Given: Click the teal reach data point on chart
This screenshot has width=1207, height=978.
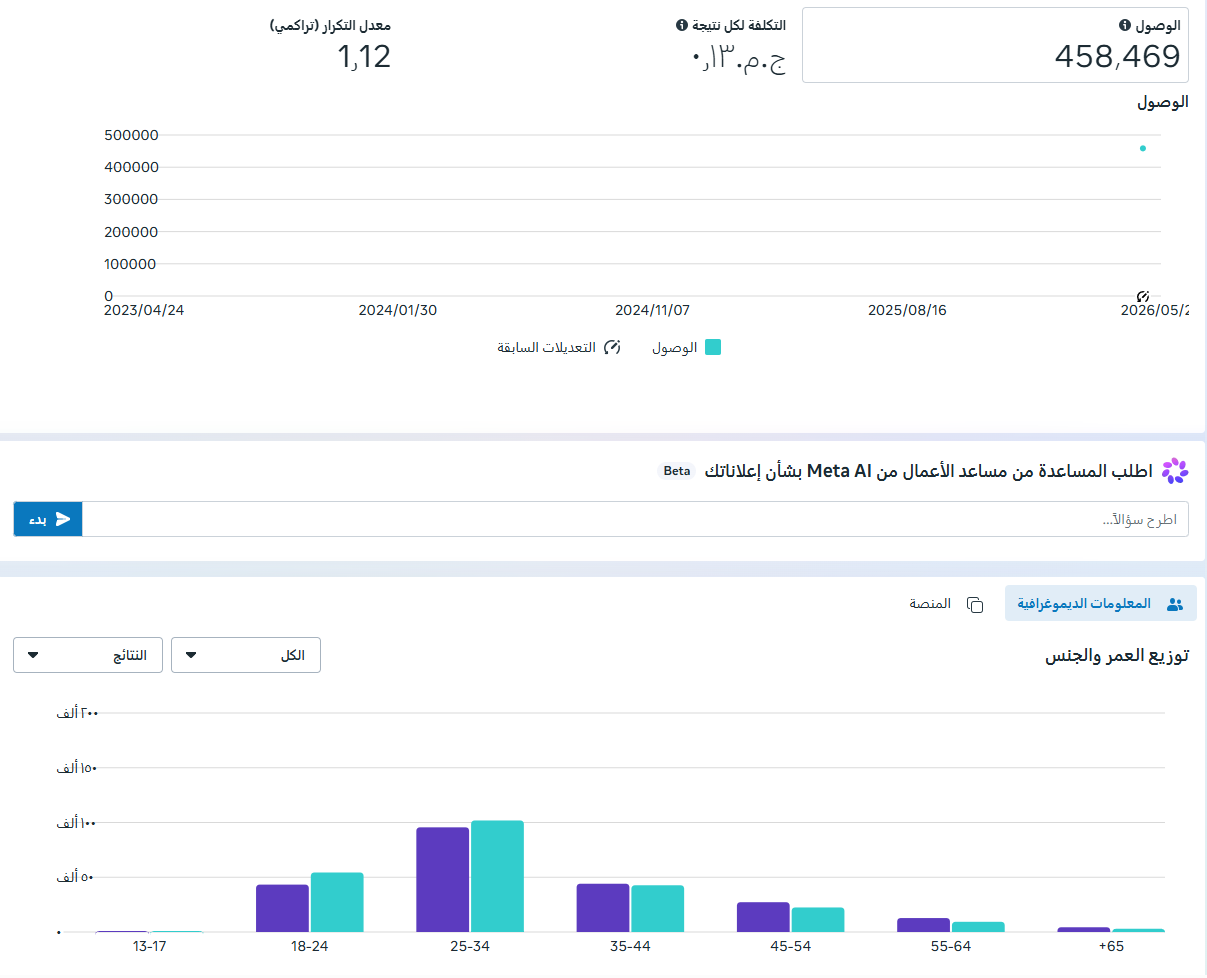Looking at the screenshot, I should (x=1143, y=148).
